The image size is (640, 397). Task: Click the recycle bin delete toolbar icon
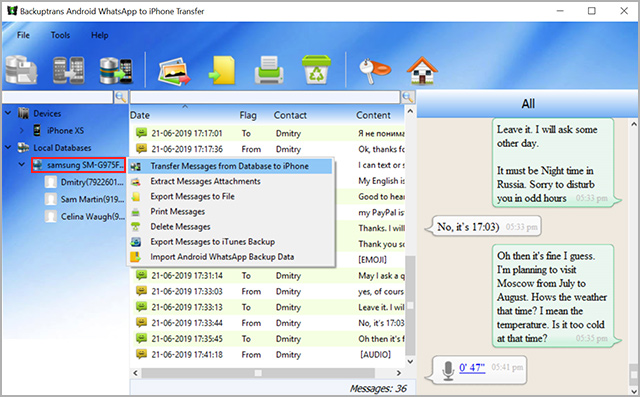(316, 70)
